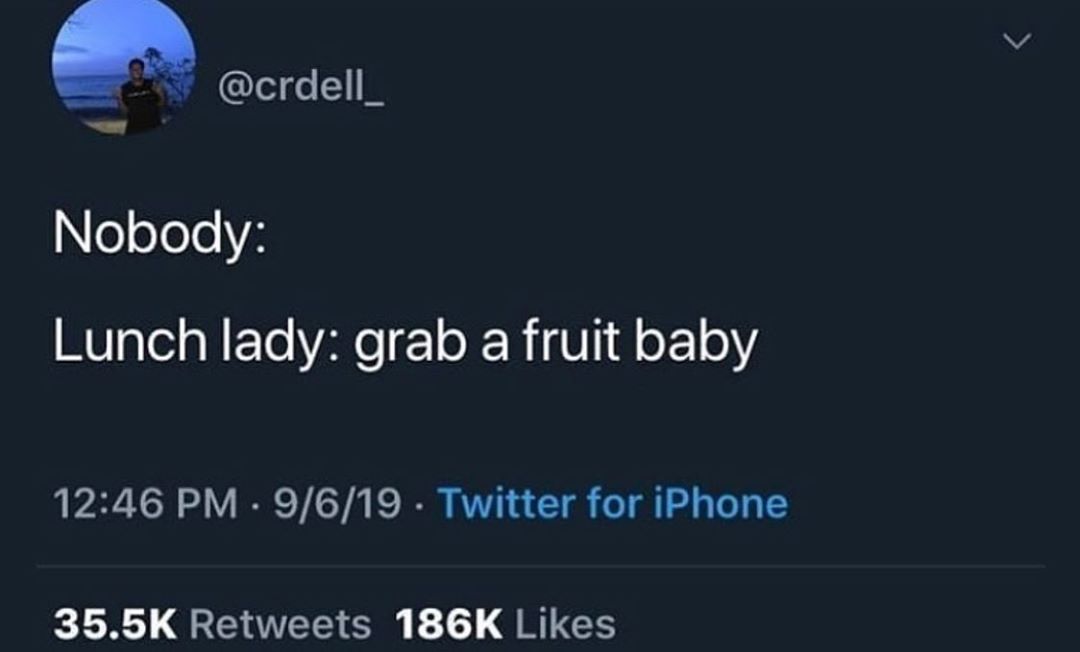View the Retweets list label

[279, 625]
